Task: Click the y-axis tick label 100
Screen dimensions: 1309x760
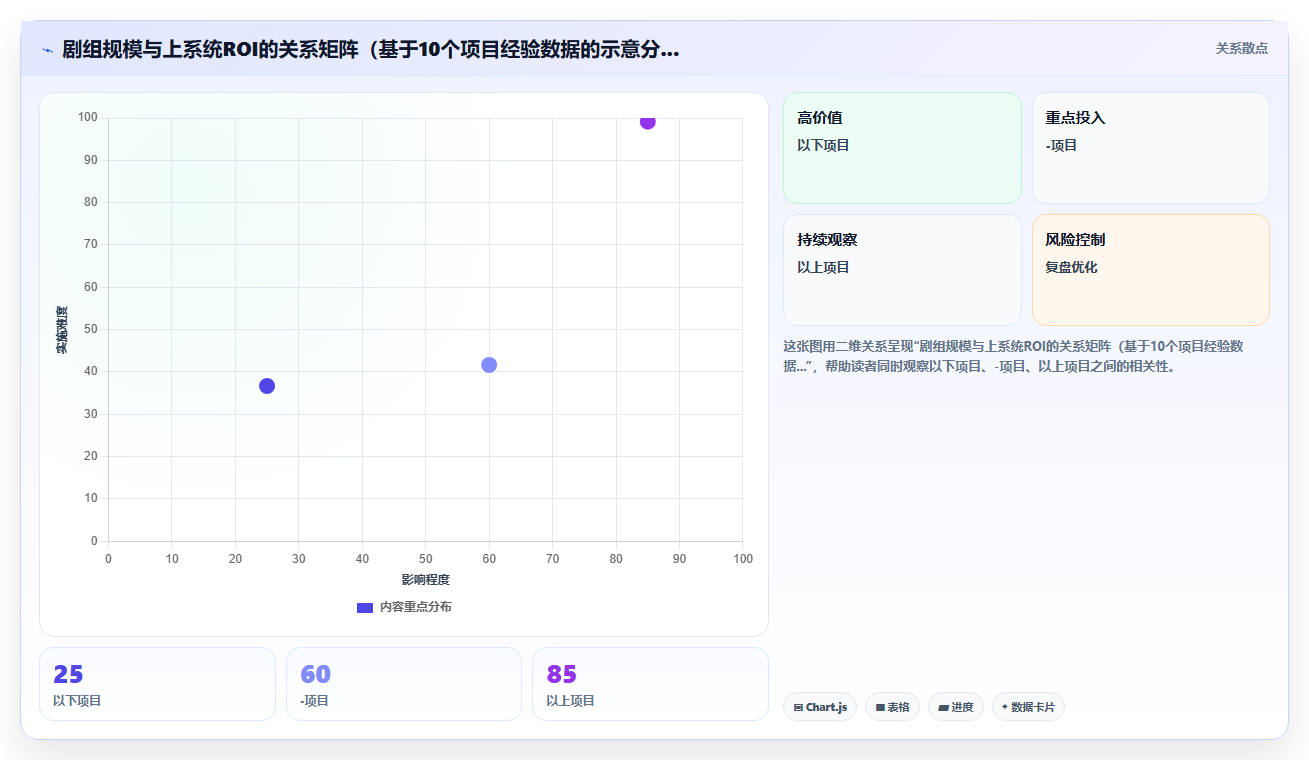Action: coord(88,117)
